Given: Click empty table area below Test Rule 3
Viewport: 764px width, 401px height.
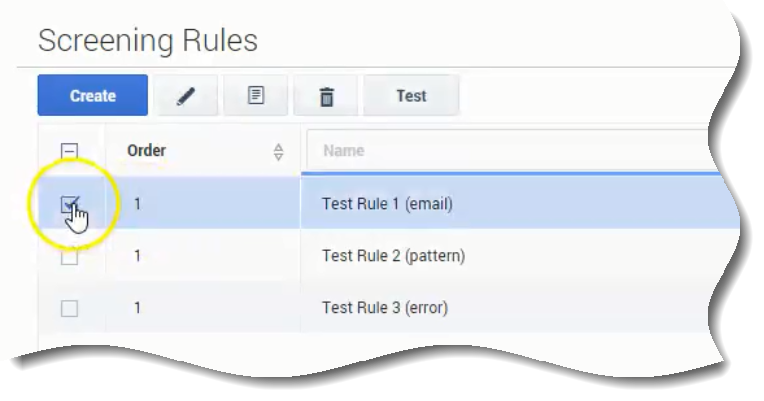Looking at the screenshot, I should point(400,343).
